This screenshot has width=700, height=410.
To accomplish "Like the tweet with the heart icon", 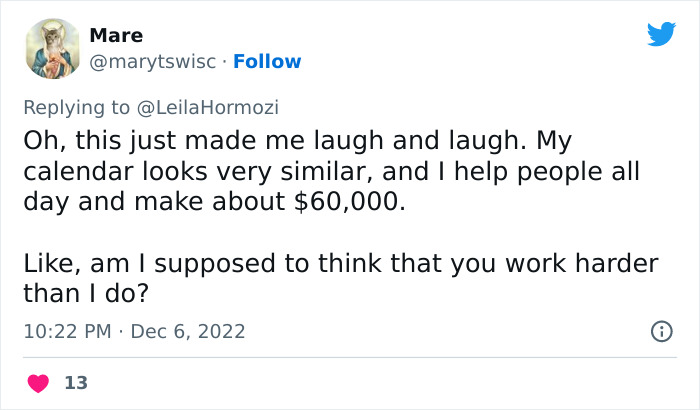I will coord(37,383).
